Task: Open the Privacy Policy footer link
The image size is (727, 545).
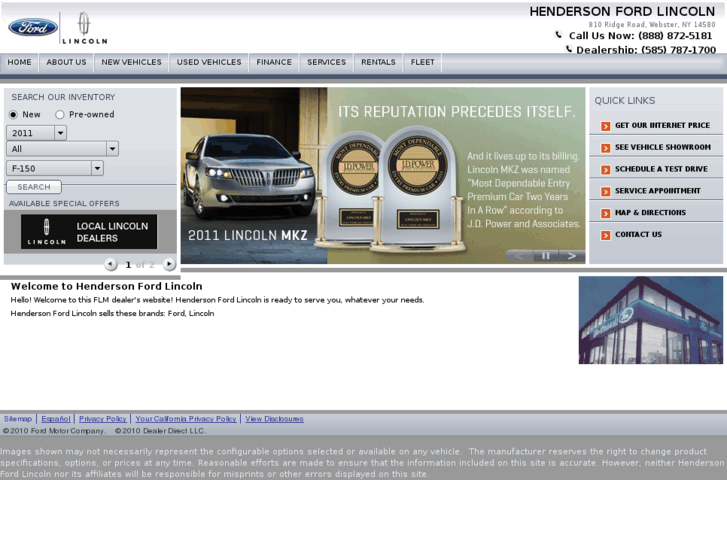Action: [102, 419]
